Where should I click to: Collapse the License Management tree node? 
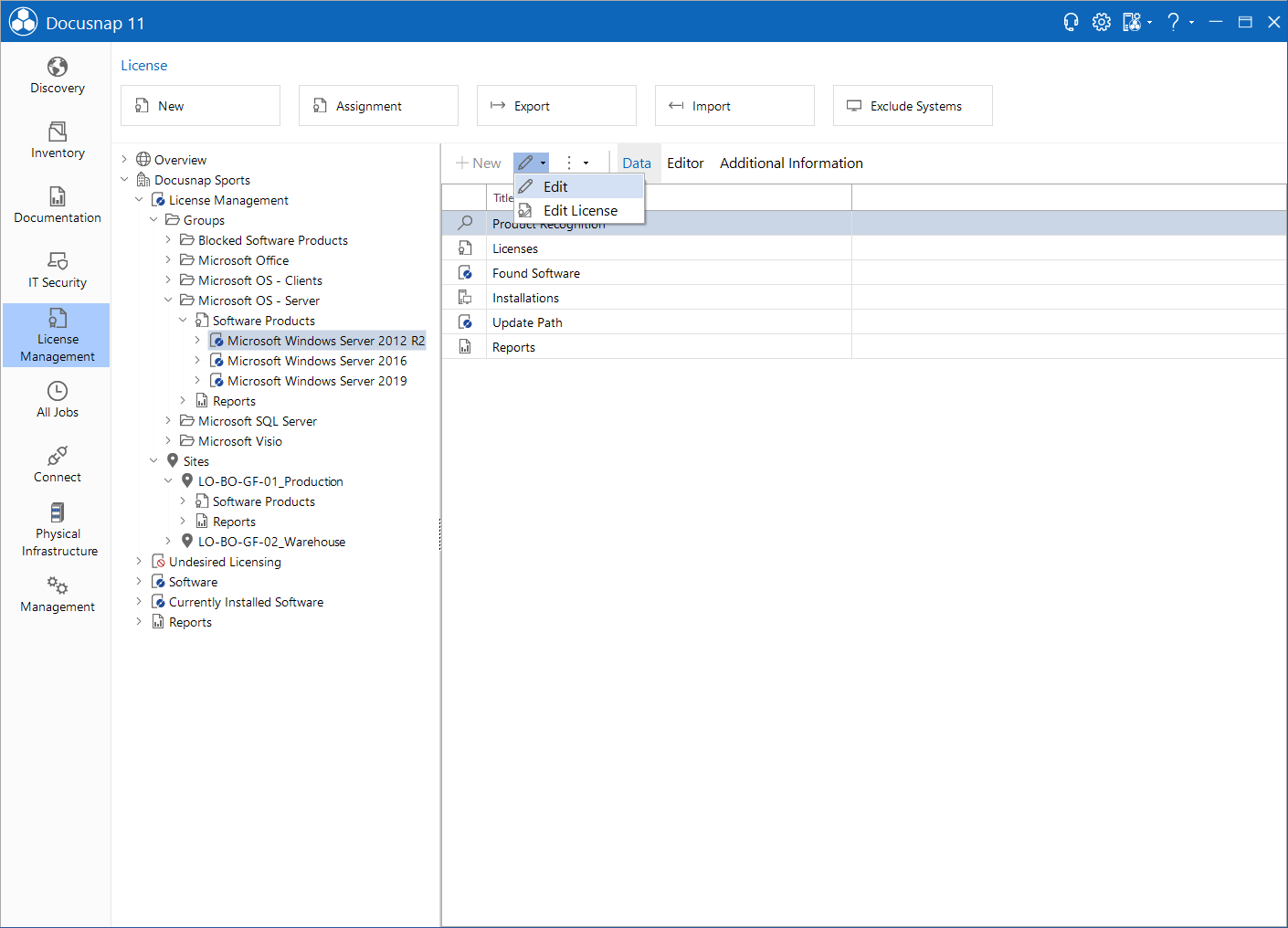[139, 199]
